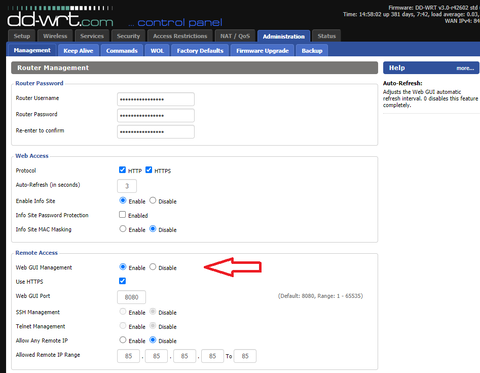This screenshot has height=373, width=480.
Task: Open the Keep Alive sub-tab
Action: [78, 51]
